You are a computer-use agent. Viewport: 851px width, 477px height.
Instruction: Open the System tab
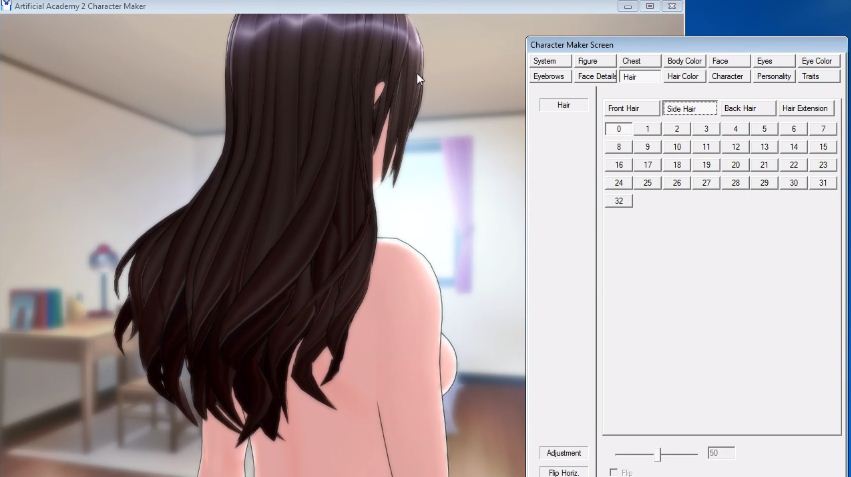[x=550, y=61]
